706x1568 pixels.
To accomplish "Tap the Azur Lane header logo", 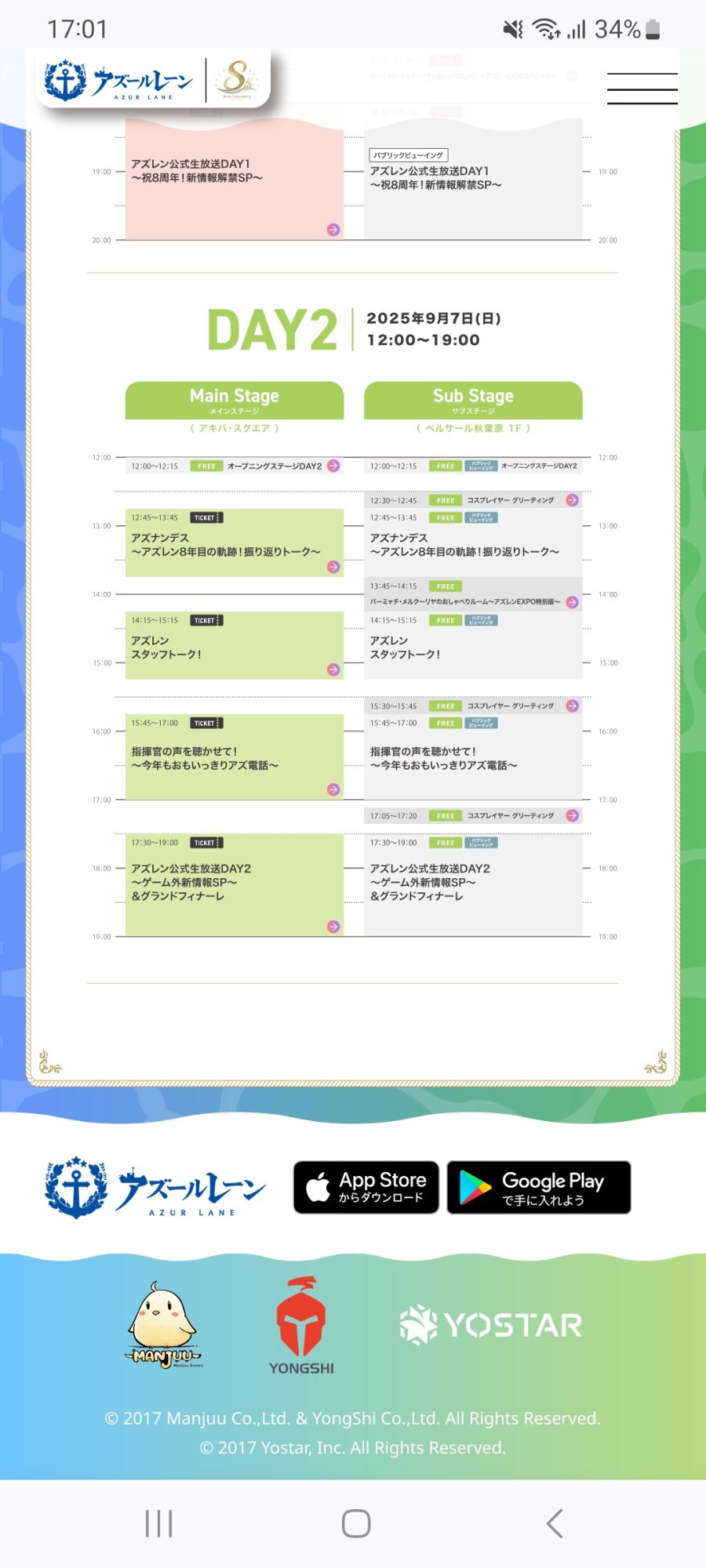I will click(118, 81).
